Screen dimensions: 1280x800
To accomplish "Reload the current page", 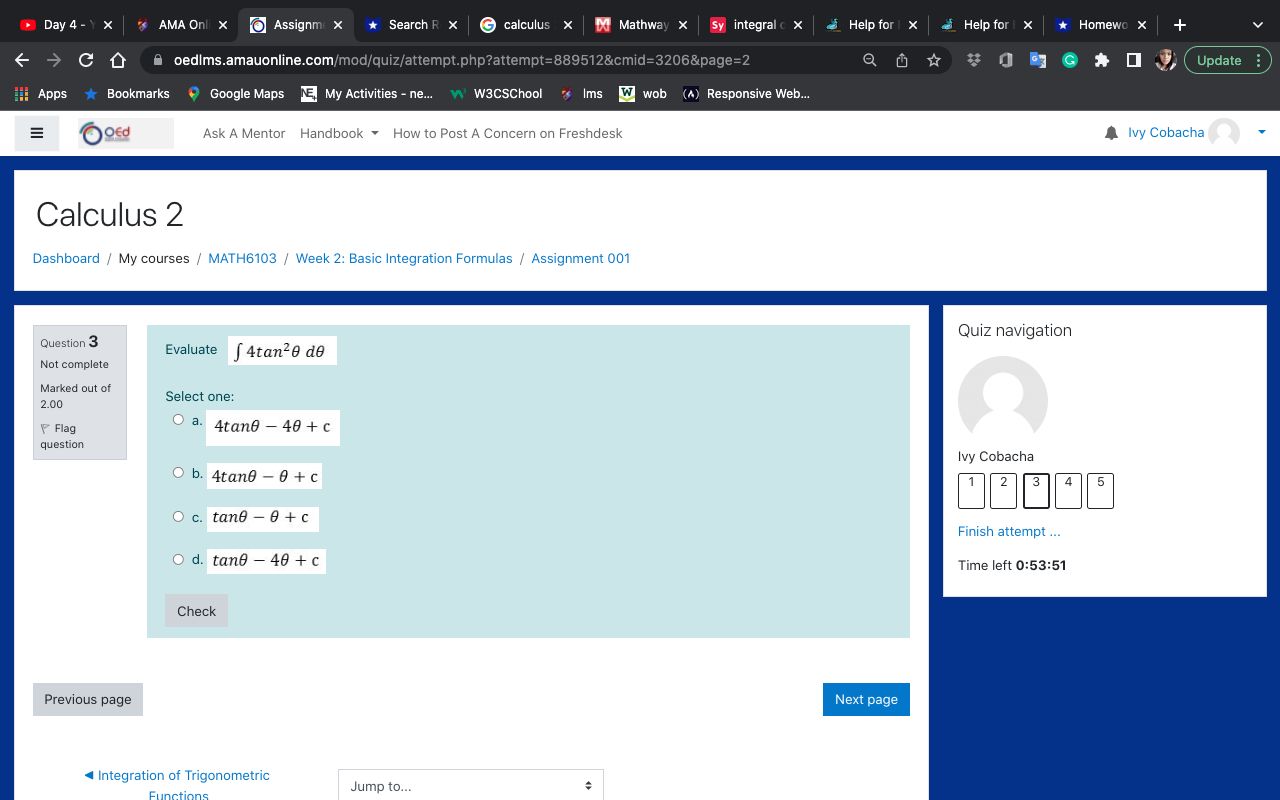I will (x=86, y=60).
